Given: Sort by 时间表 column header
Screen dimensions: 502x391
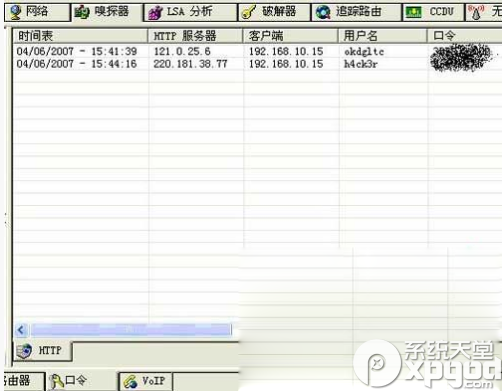Looking at the screenshot, I should (80, 36).
